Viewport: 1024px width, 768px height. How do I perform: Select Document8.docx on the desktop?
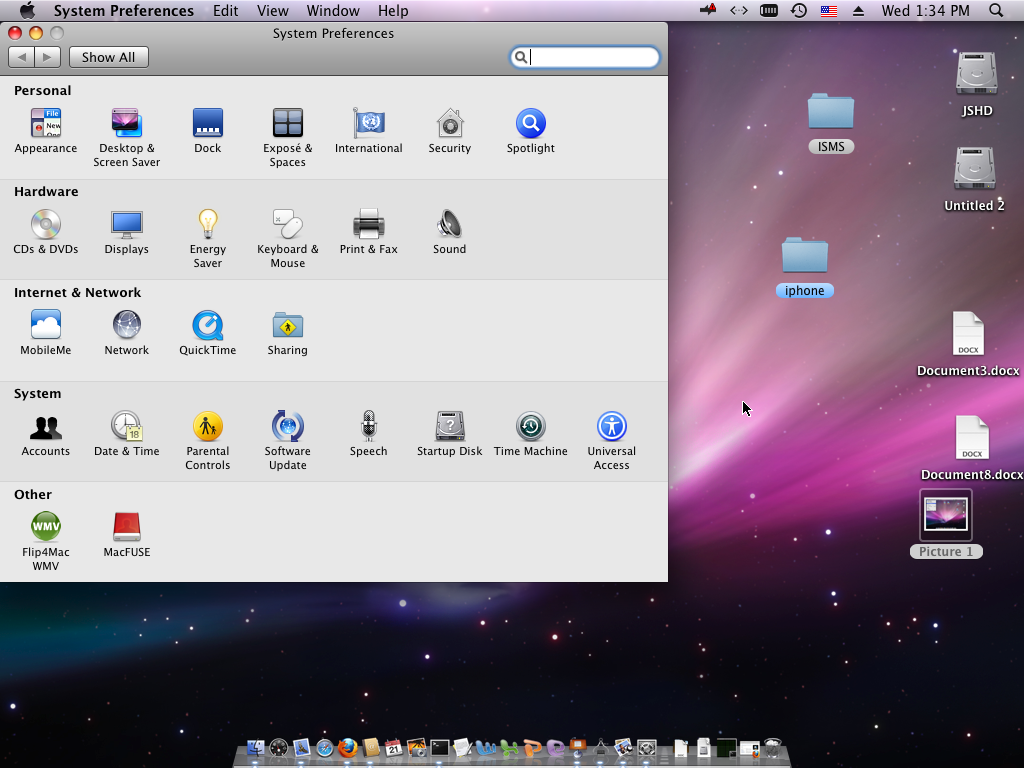click(x=972, y=448)
